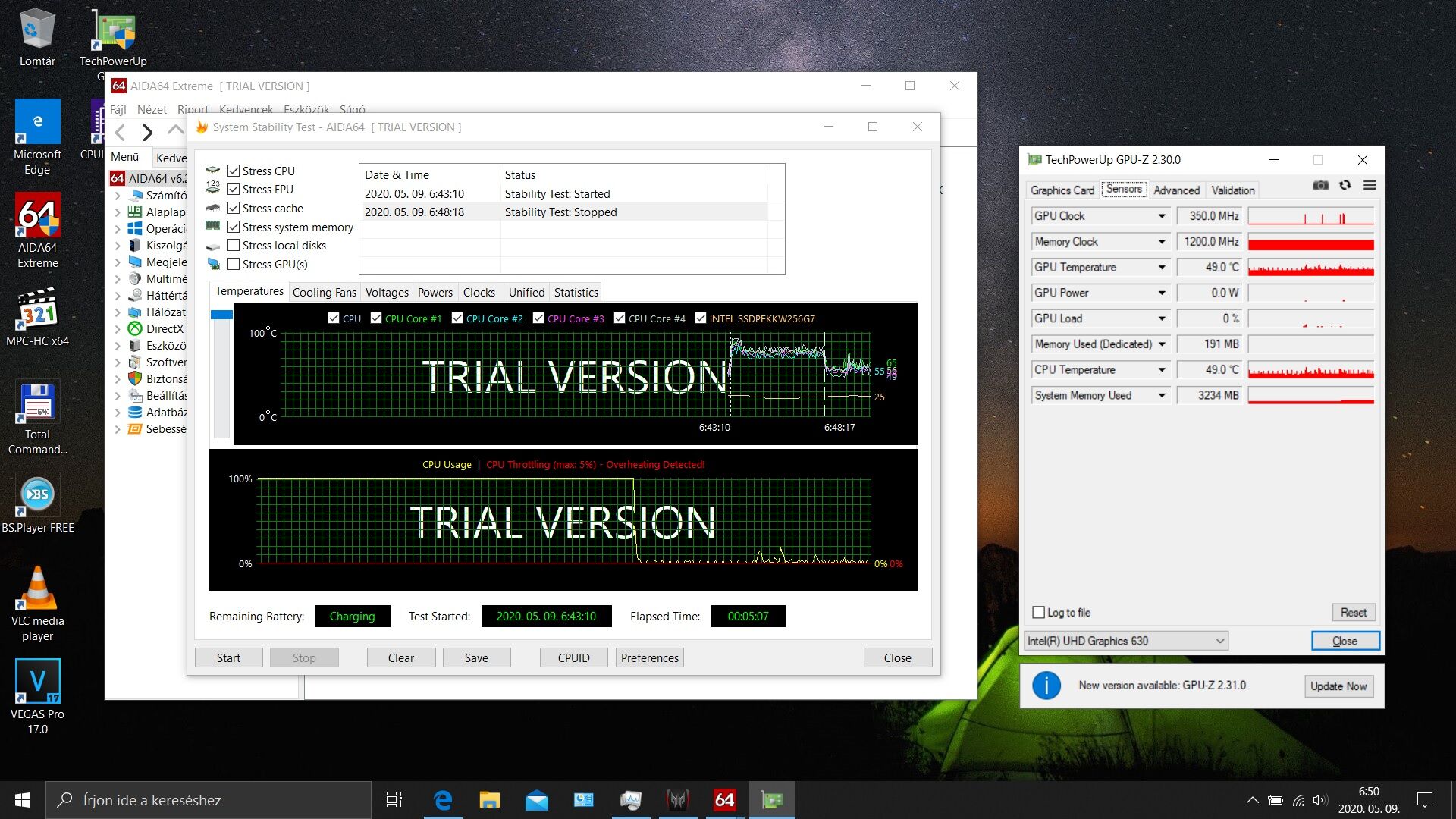Open VLC media player desktop icon
The height and width of the screenshot is (819, 1456).
37,603
